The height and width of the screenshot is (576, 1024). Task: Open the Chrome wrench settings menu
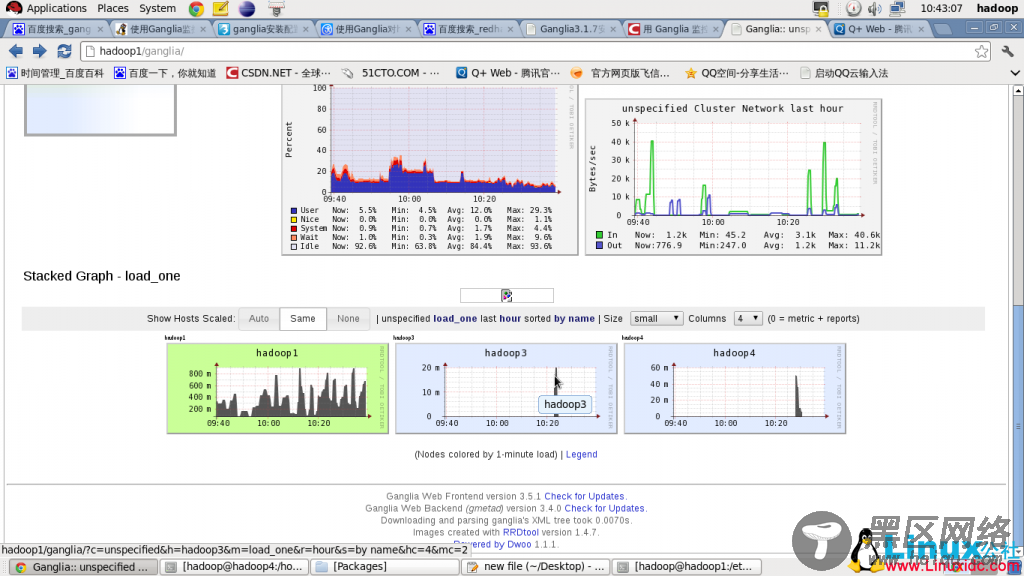pyautogui.click(x=1008, y=51)
